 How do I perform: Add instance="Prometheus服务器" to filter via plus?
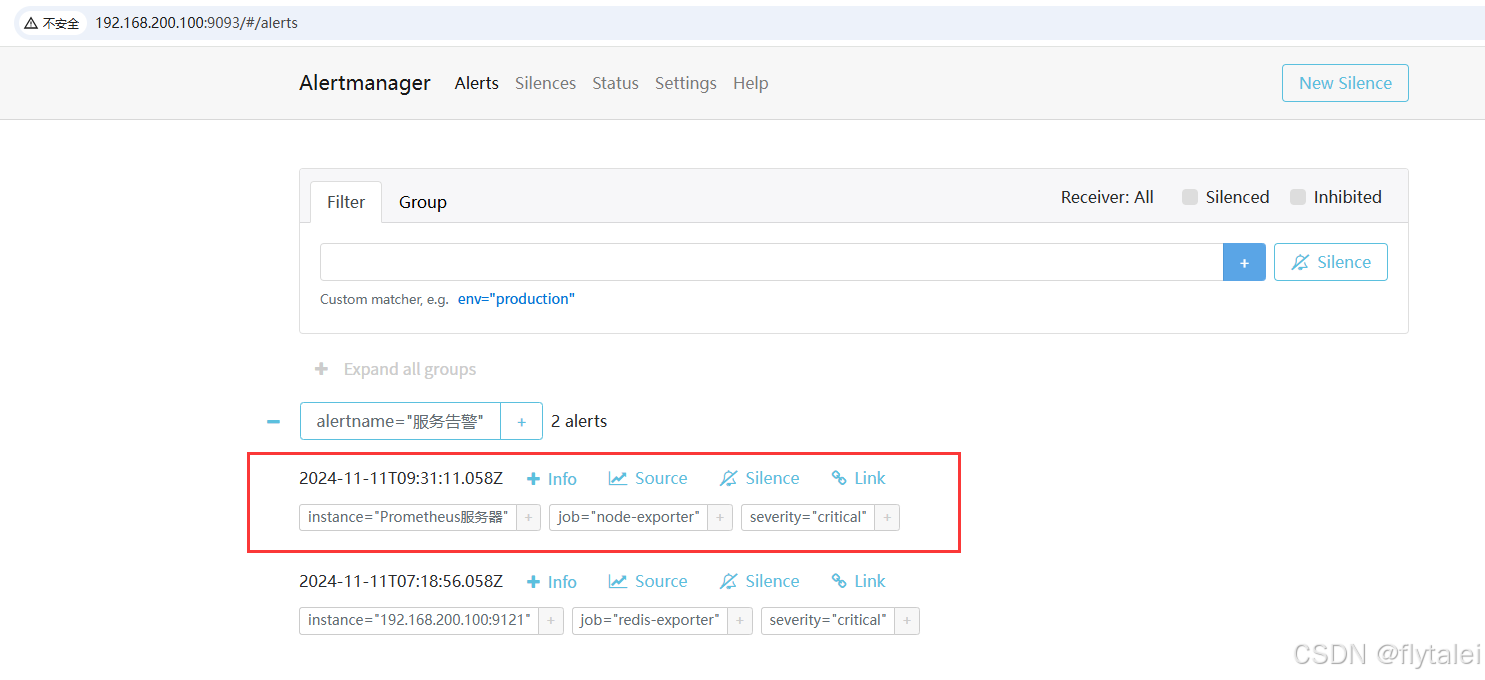pos(528,517)
